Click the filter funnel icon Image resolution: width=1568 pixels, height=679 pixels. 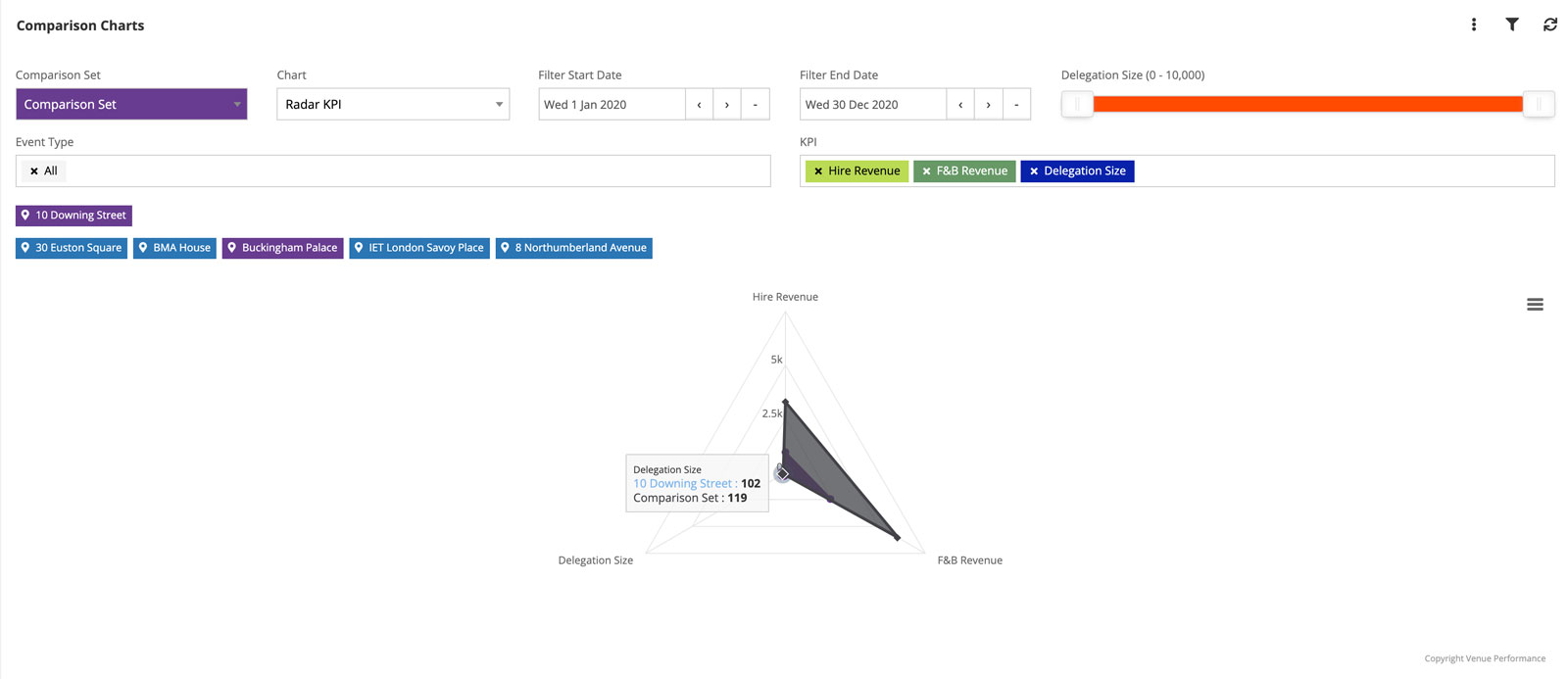pos(1511,24)
